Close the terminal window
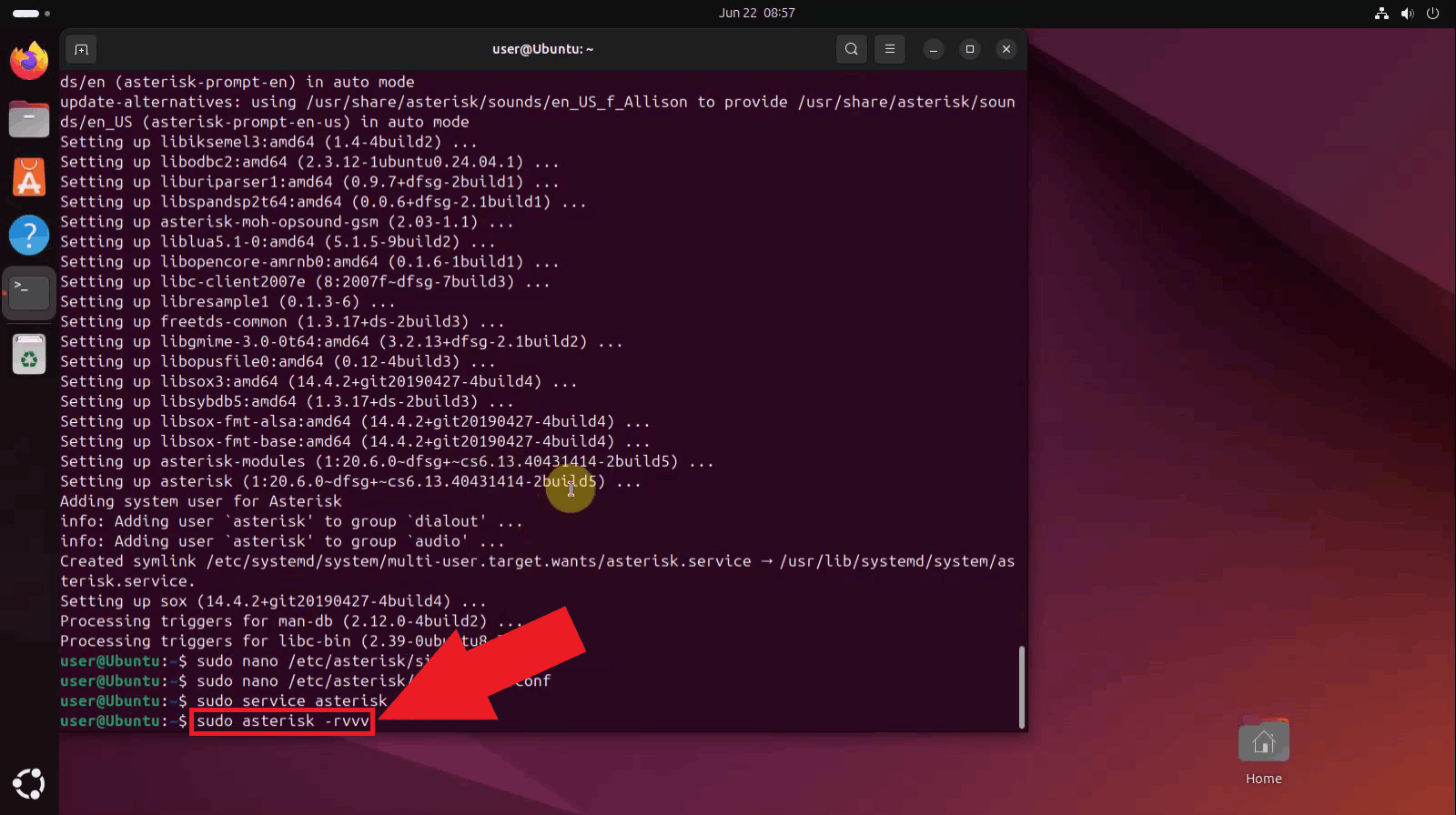The width and height of the screenshot is (1456, 815). coord(1006,49)
